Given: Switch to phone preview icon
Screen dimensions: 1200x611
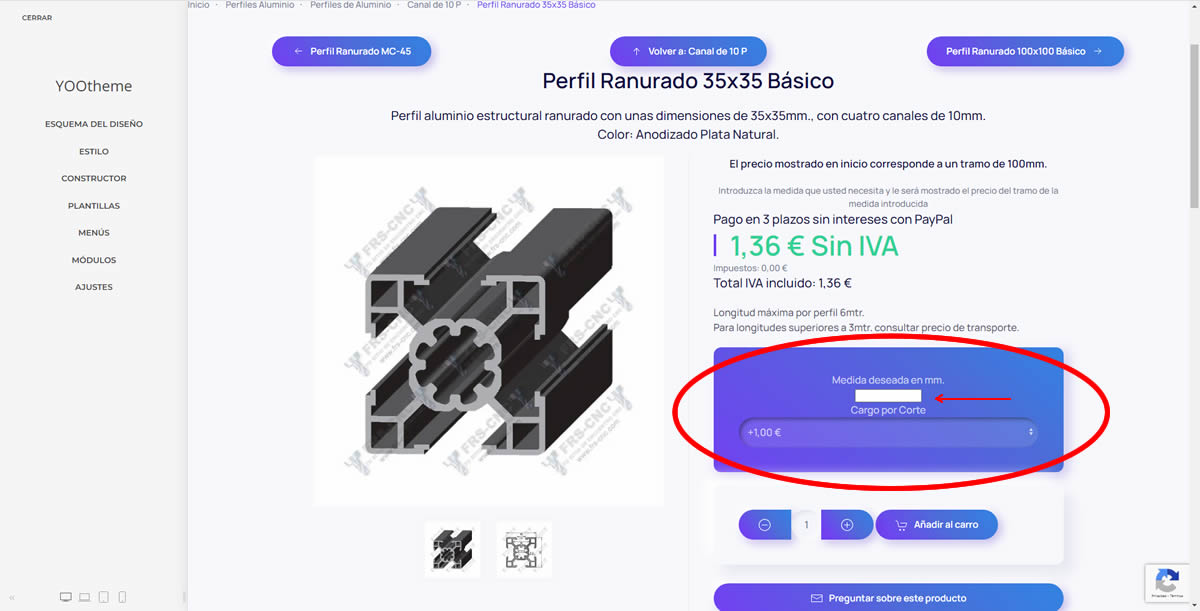Looking at the screenshot, I should pyautogui.click(x=122, y=597).
